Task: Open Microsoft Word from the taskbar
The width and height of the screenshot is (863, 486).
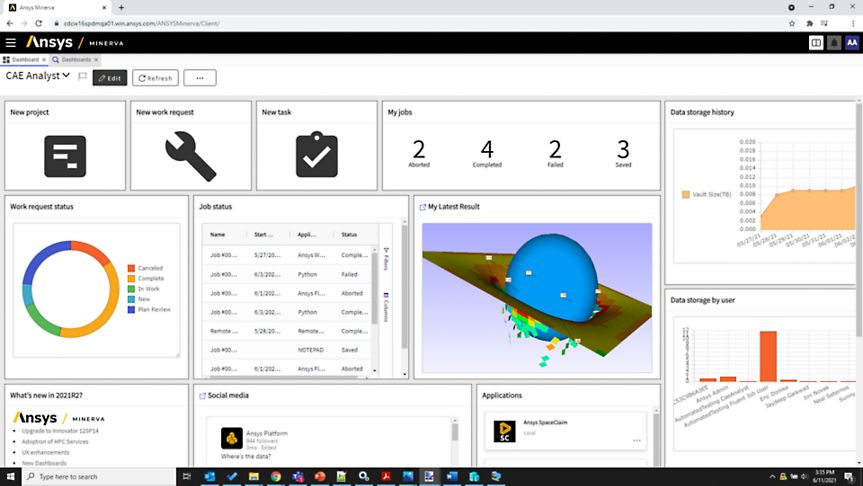Action: (452, 477)
